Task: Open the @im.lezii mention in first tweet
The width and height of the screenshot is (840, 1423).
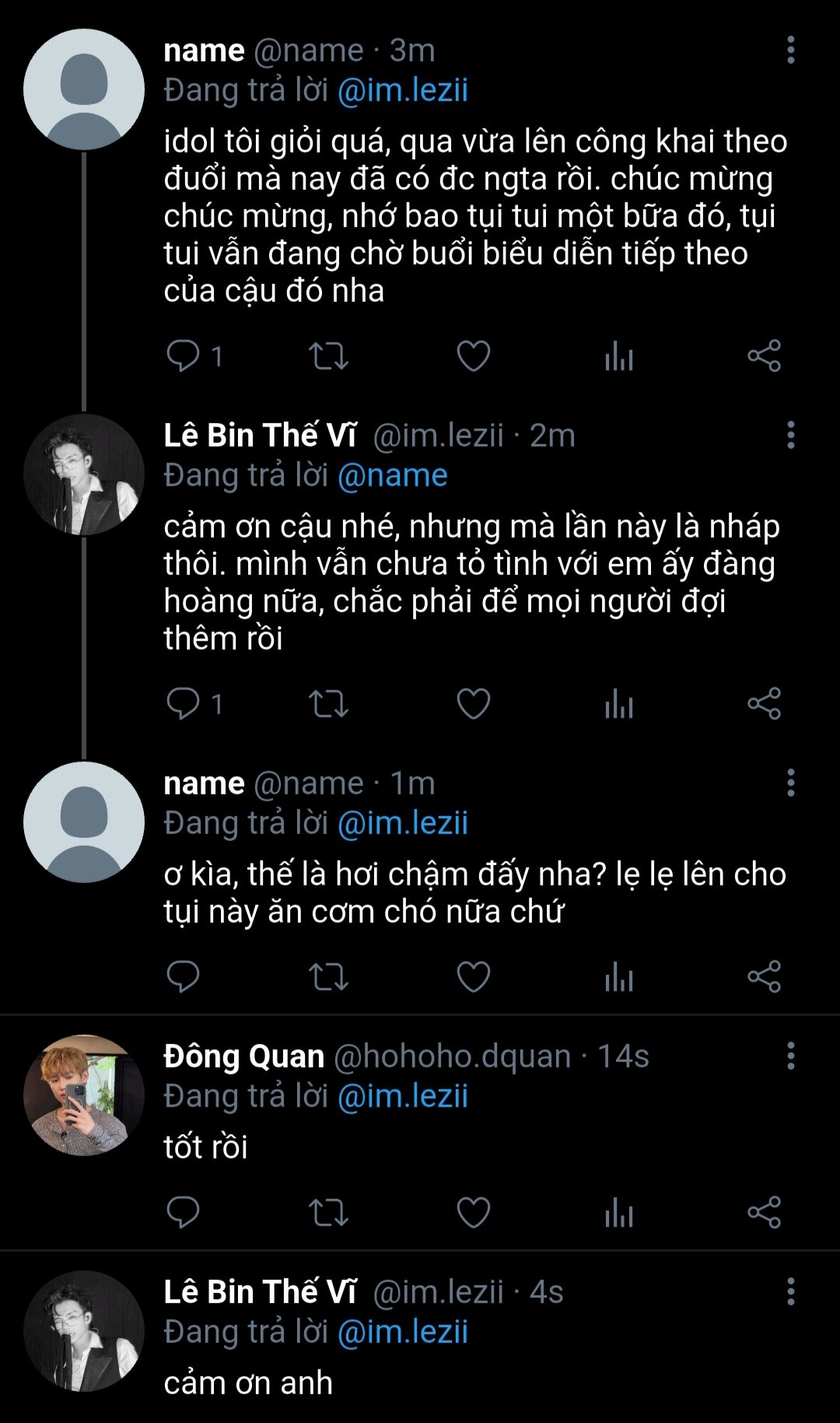Action: pyautogui.click(x=403, y=90)
